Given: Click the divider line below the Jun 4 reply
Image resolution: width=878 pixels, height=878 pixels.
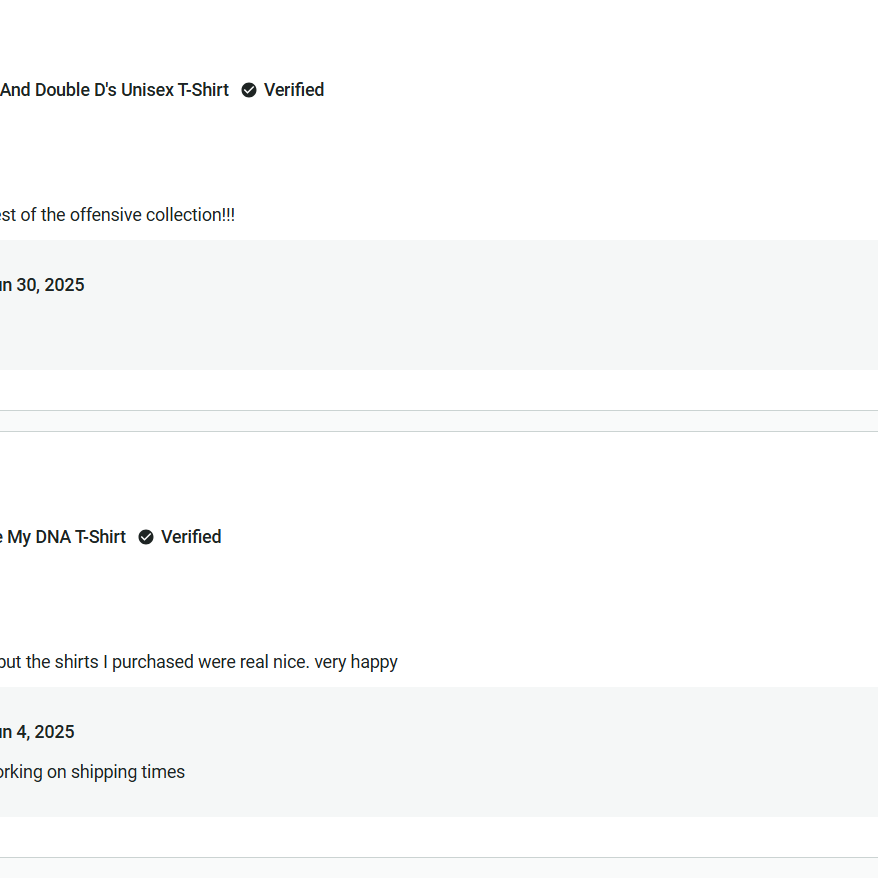Looking at the screenshot, I should coord(439,857).
